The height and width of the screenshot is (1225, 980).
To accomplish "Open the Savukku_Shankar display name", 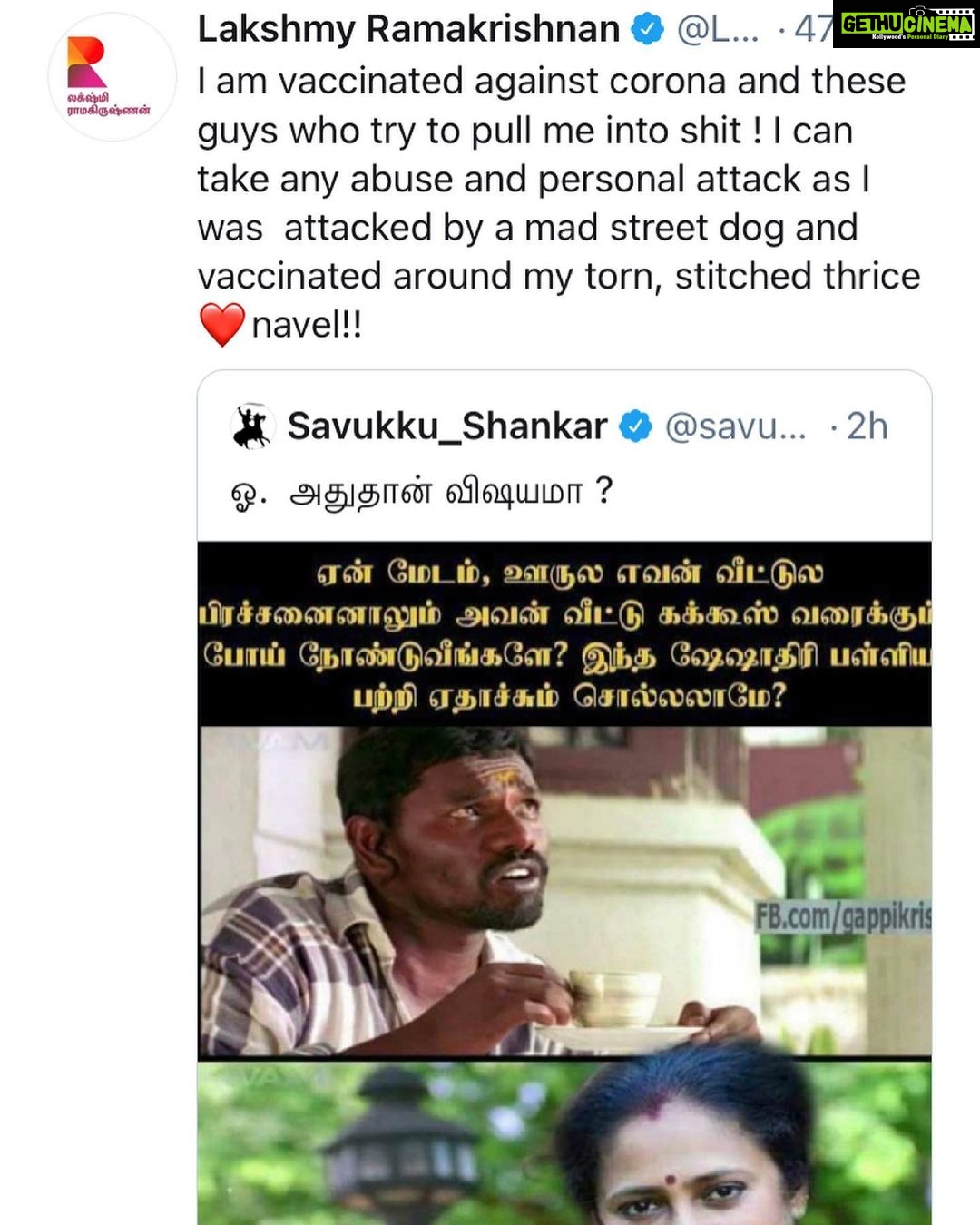I will coord(447,426).
